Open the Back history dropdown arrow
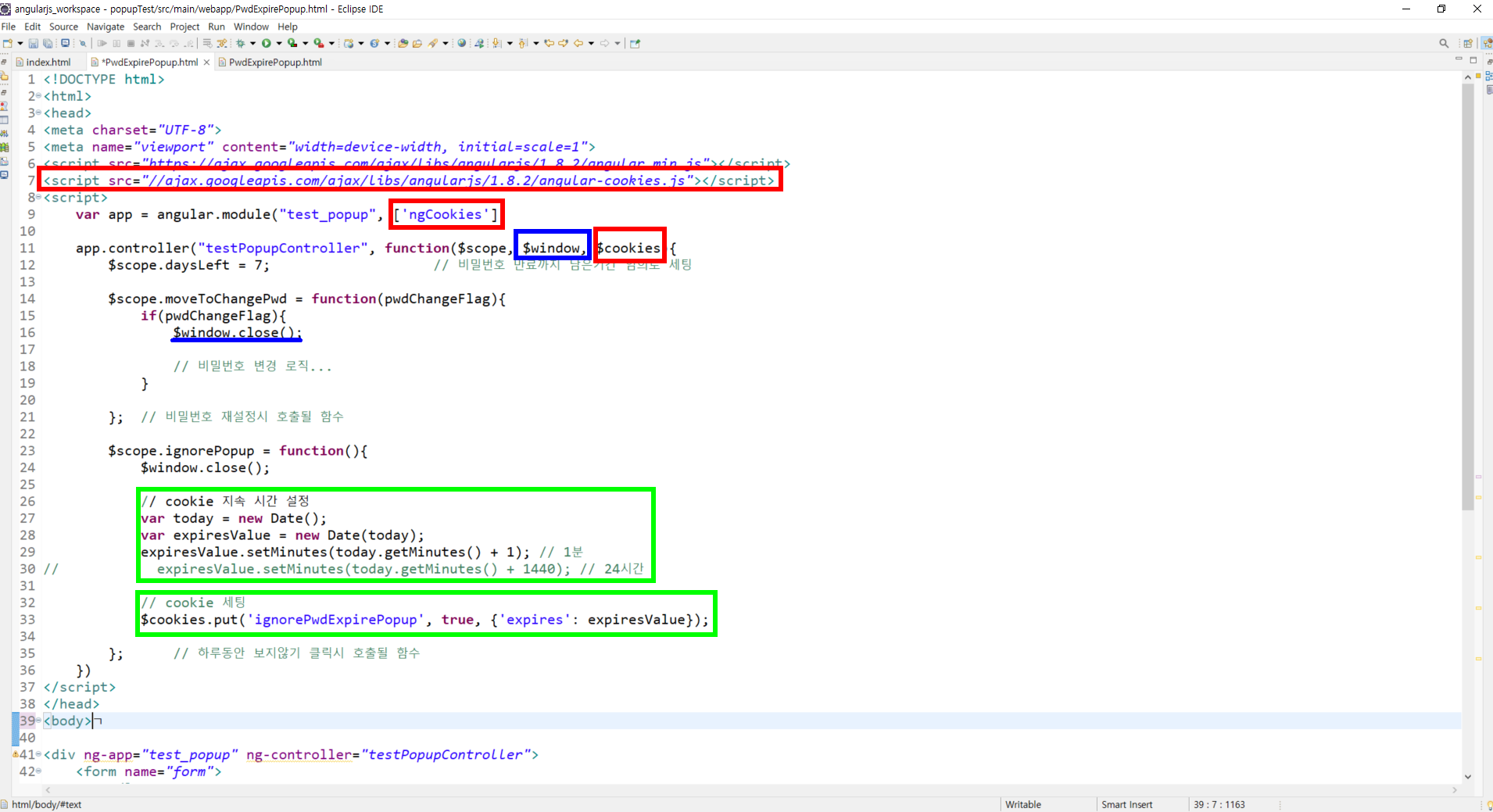The width and height of the screenshot is (1493, 812). pyautogui.click(x=591, y=43)
